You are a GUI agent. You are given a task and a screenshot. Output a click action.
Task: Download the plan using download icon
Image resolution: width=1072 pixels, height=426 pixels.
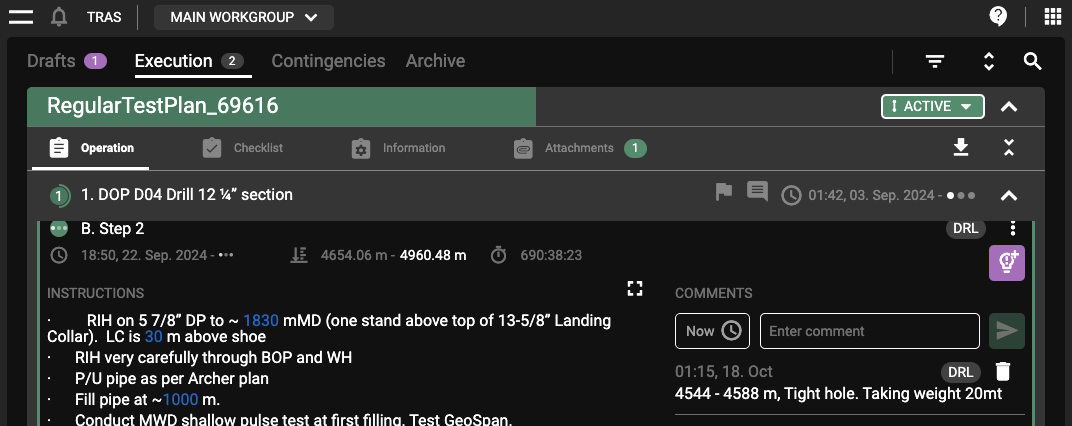pyautogui.click(x=961, y=148)
